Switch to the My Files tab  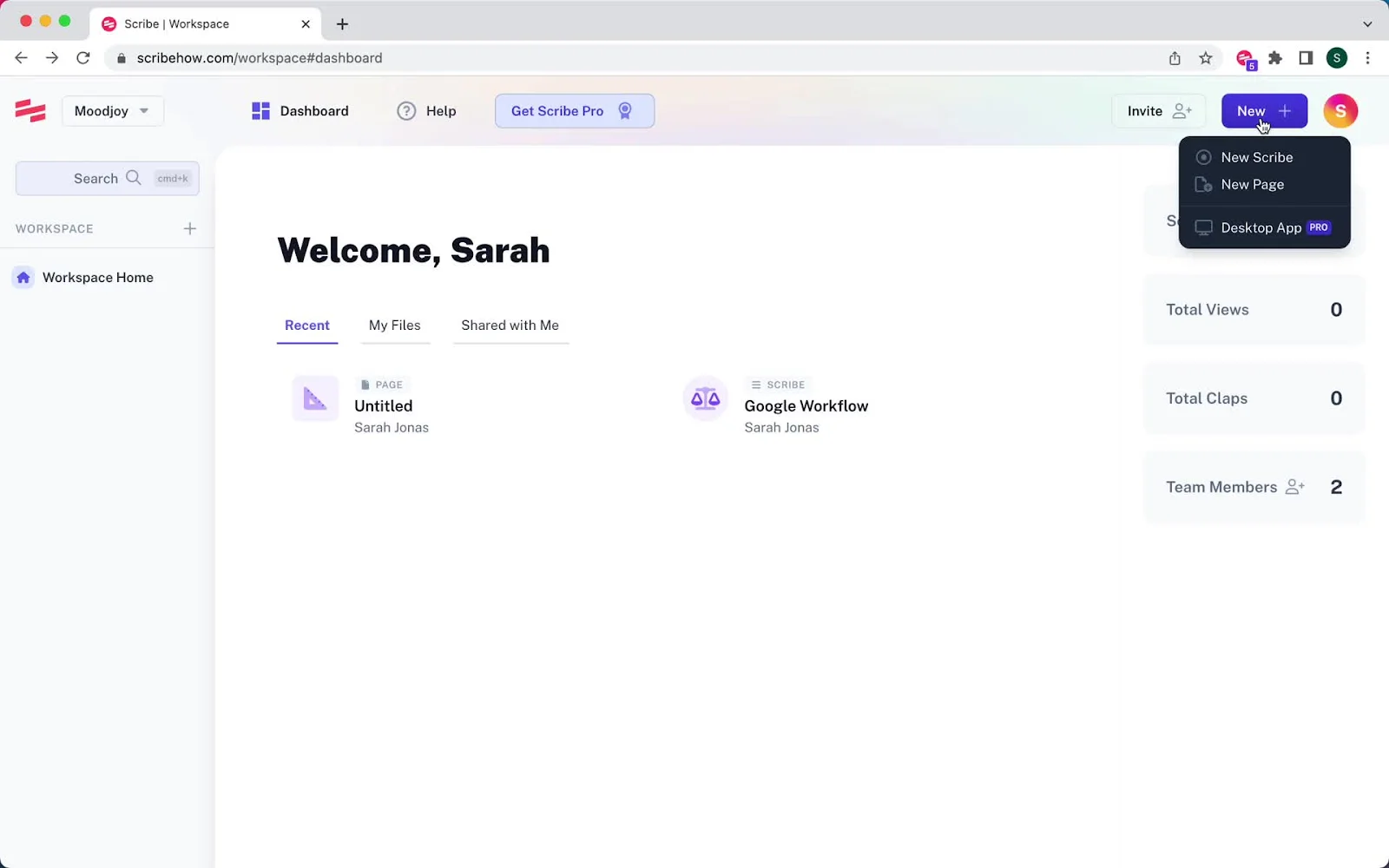pyautogui.click(x=394, y=325)
